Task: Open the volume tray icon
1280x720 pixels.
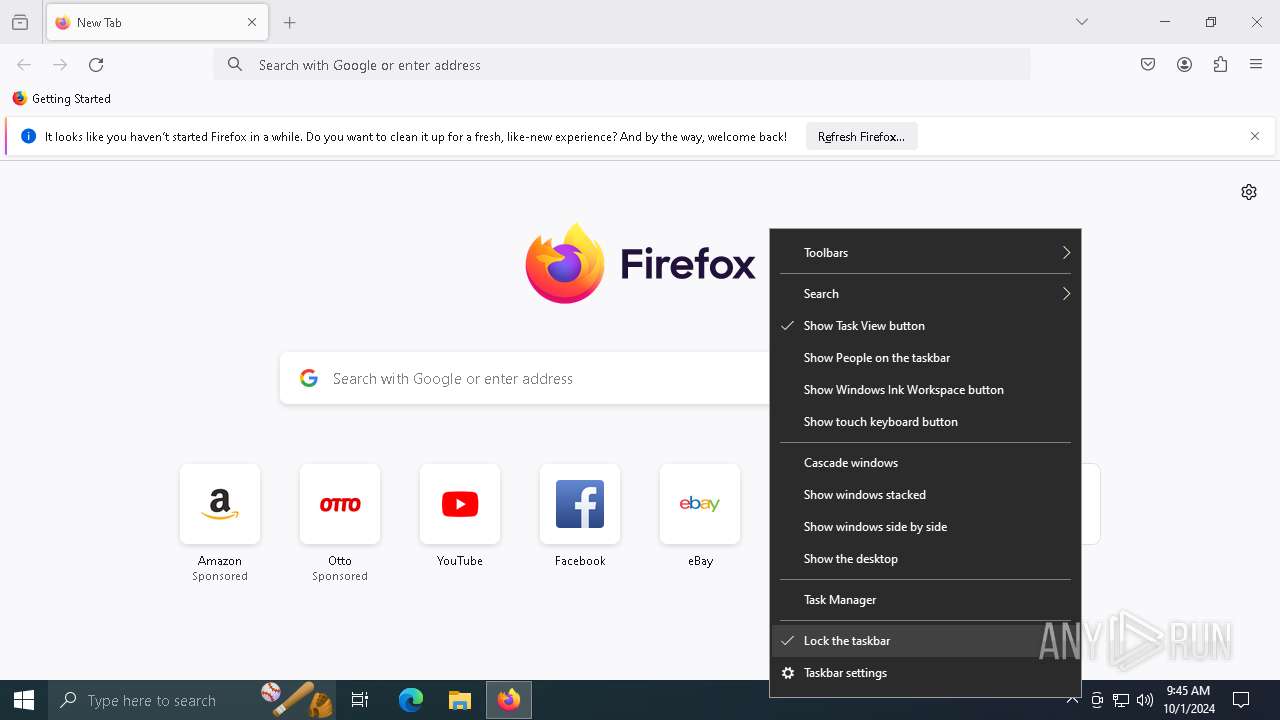Action: [x=1145, y=700]
